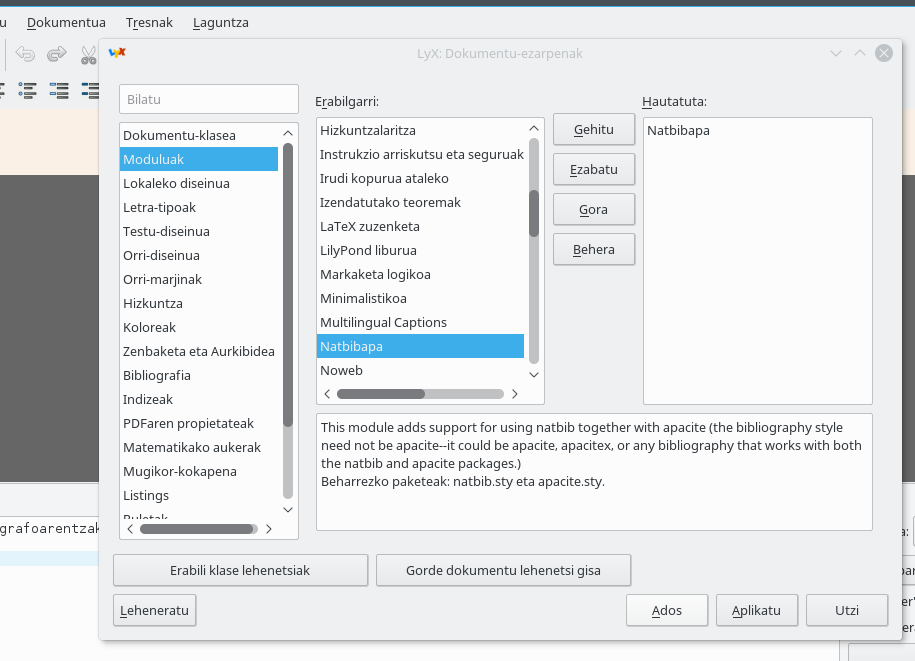Click the module list vertical scrollbar thumb
Image resolution: width=915 pixels, height=661 pixels.
click(534, 214)
